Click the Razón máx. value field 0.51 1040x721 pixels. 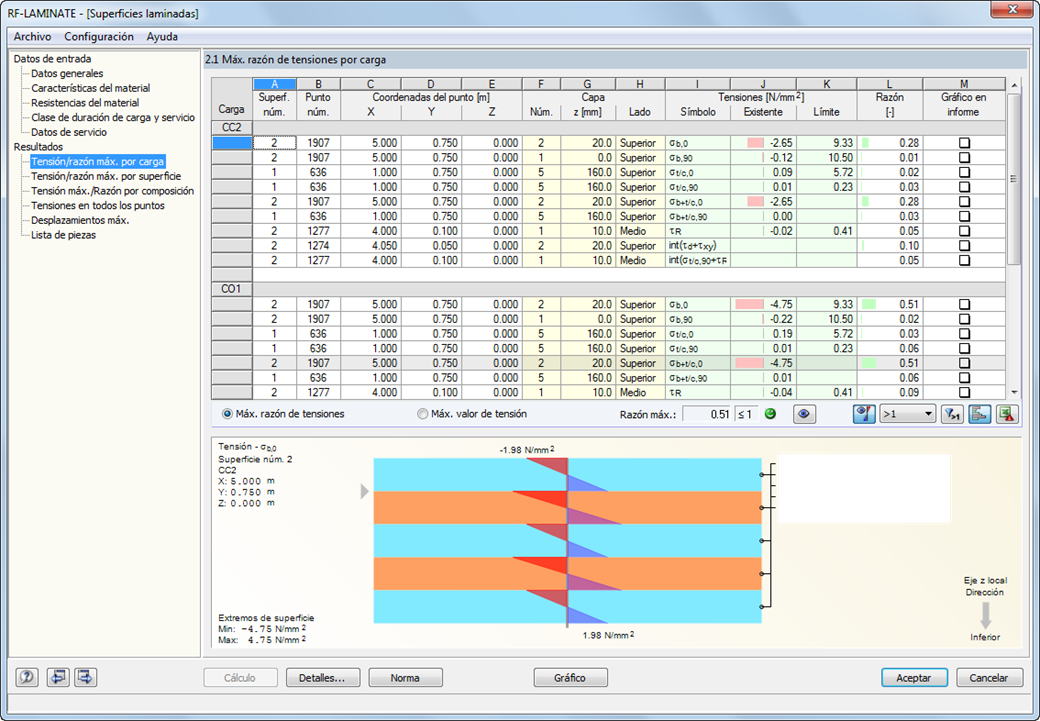(708, 414)
